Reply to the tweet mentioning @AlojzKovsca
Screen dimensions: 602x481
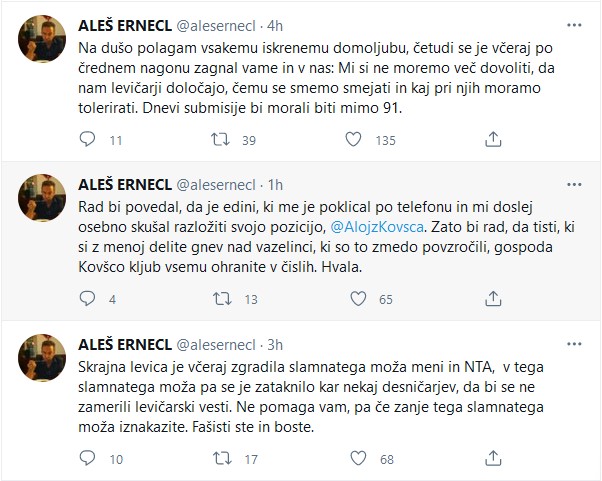coord(86,298)
